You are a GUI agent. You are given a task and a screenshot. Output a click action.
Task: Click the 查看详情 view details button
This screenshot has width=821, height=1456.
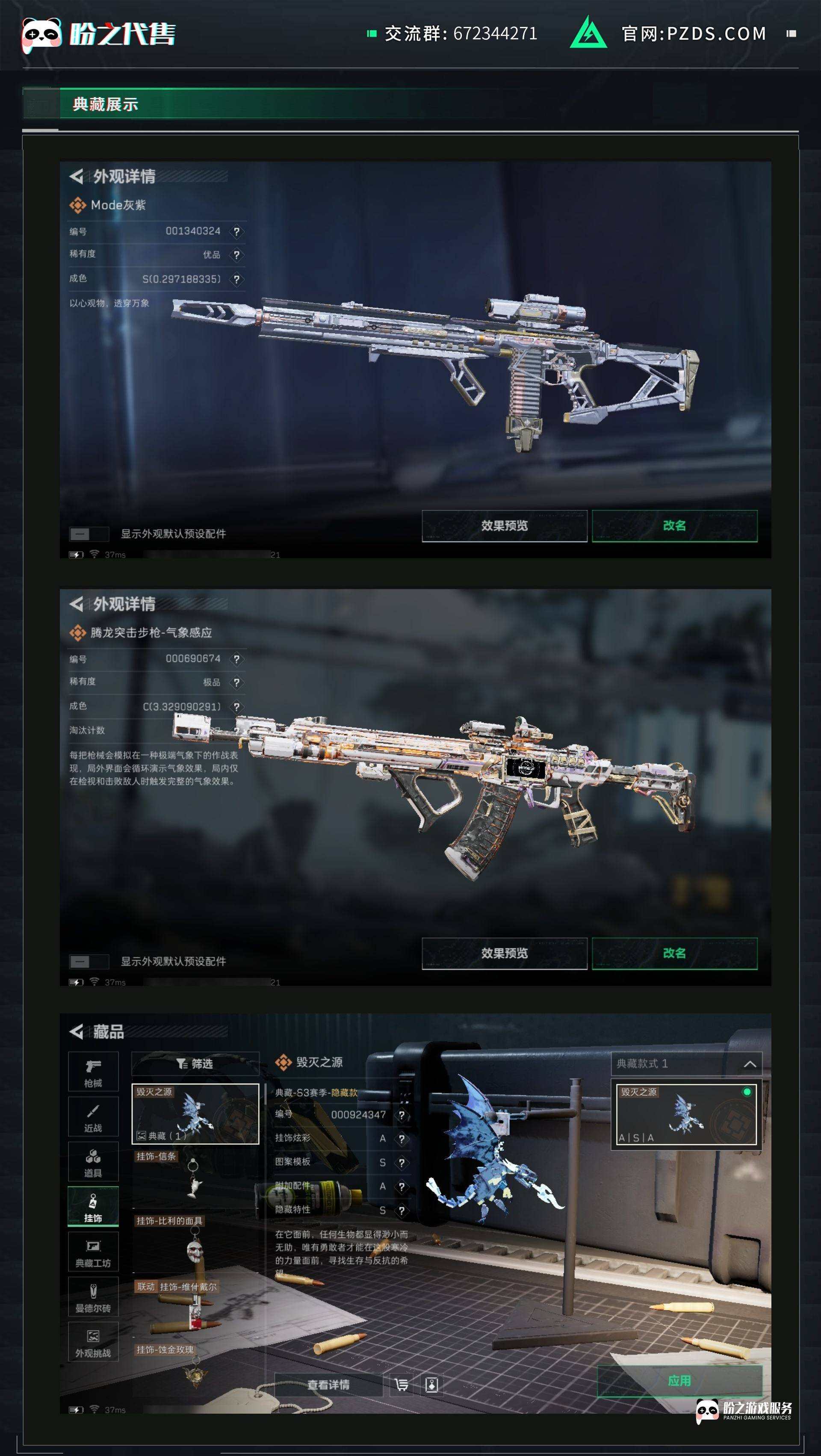[328, 1385]
